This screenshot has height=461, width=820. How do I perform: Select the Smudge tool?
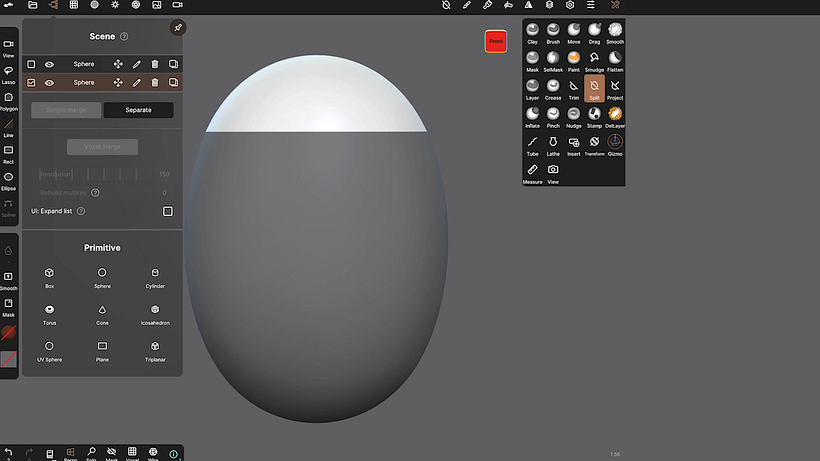[594, 62]
